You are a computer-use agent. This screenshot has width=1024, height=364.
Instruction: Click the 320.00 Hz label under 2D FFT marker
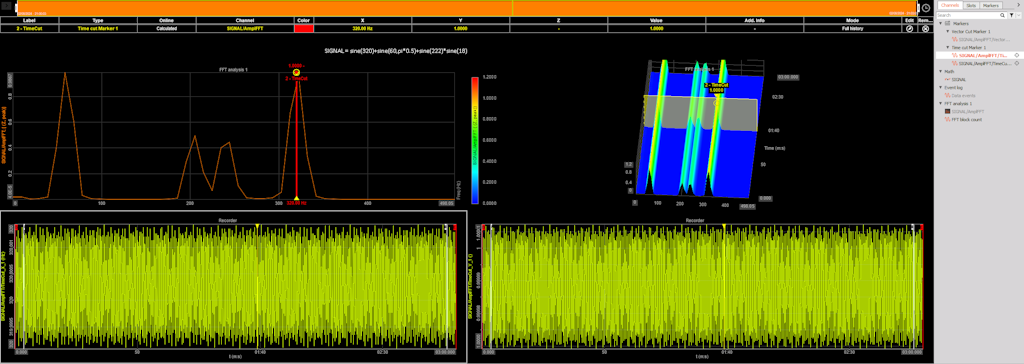click(x=296, y=203)
